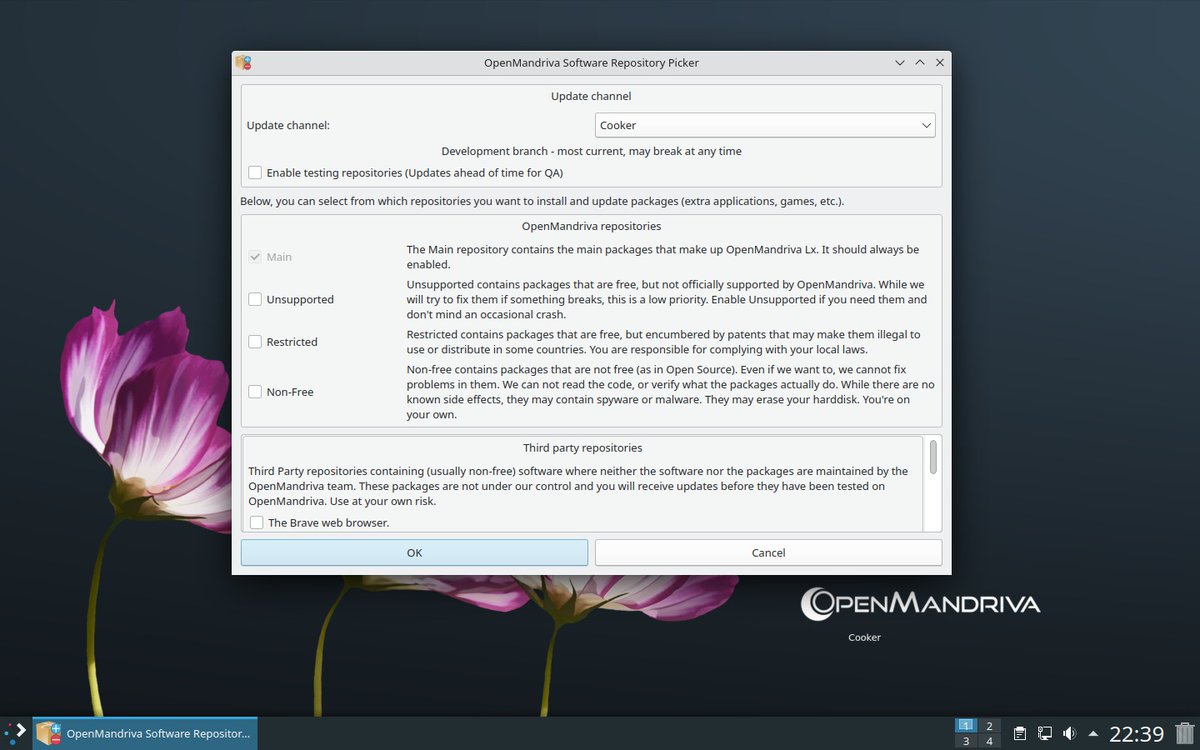Expand hidden system tray icons arrow

point(1093,734)
